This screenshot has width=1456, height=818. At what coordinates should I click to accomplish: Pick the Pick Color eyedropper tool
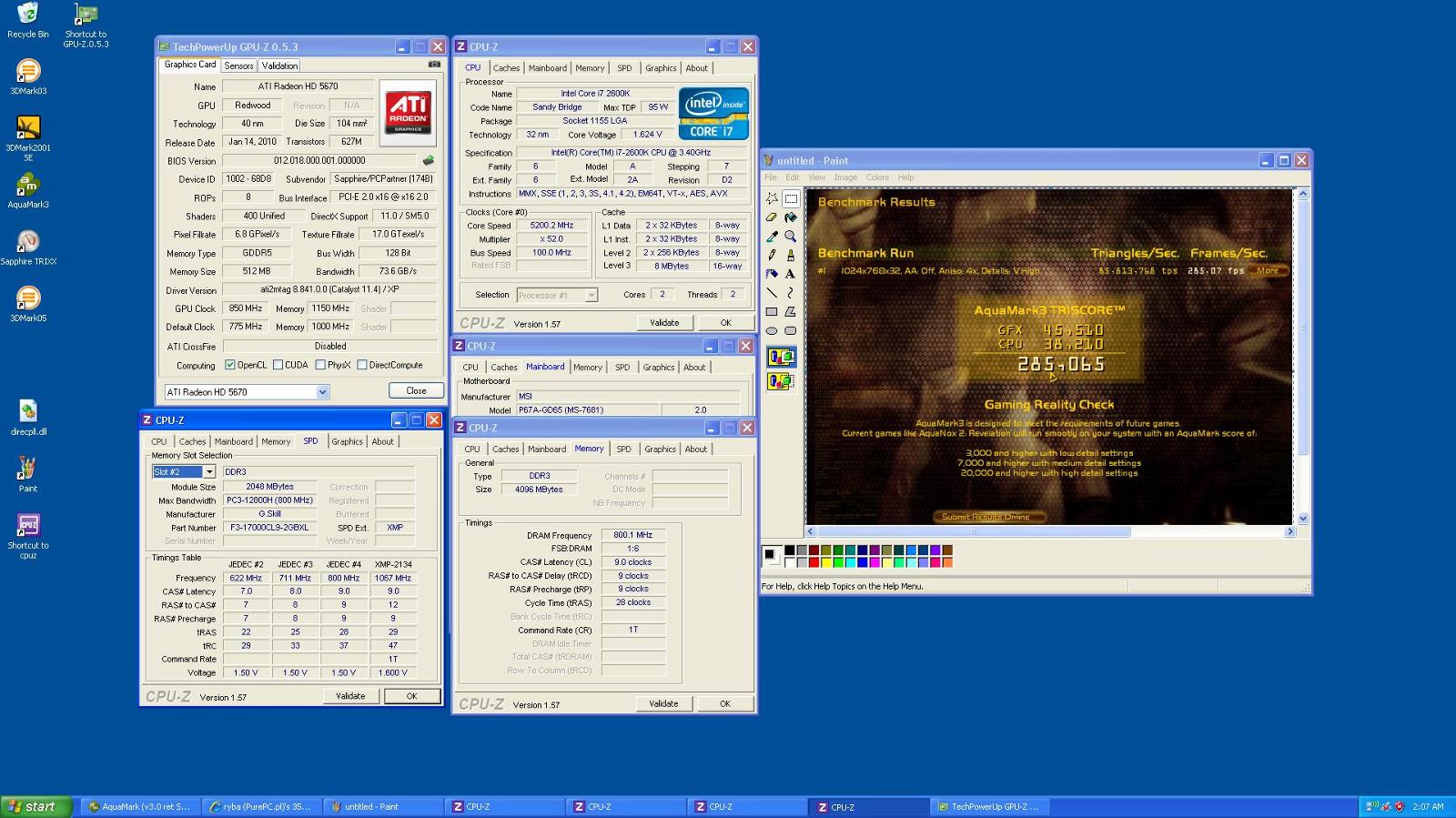point(772,237)
